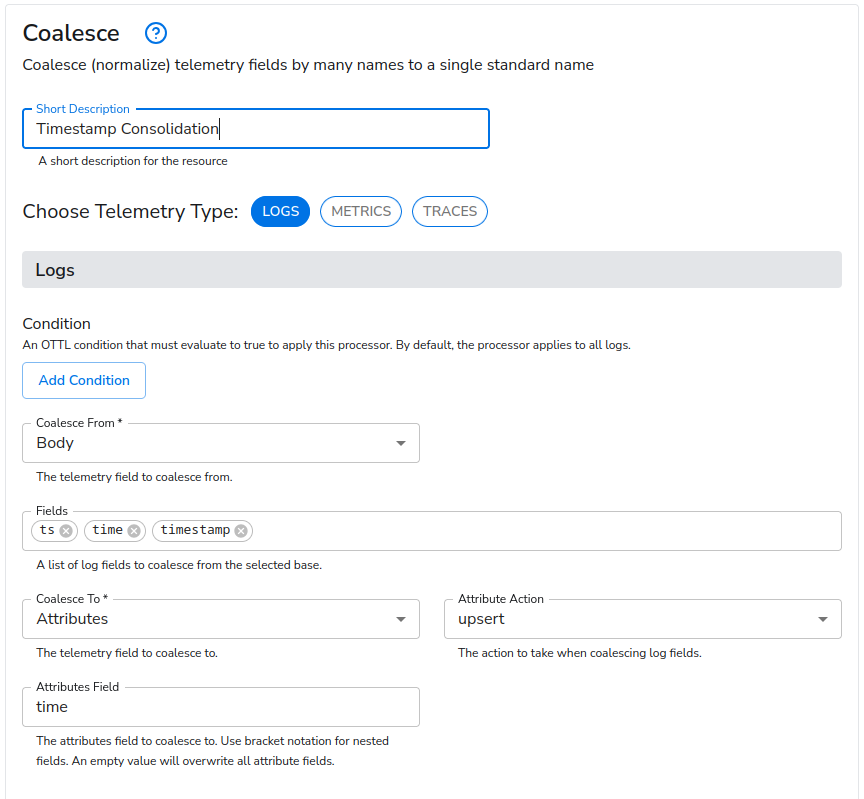Select the "ts" chip in Fields

[46, 531]
